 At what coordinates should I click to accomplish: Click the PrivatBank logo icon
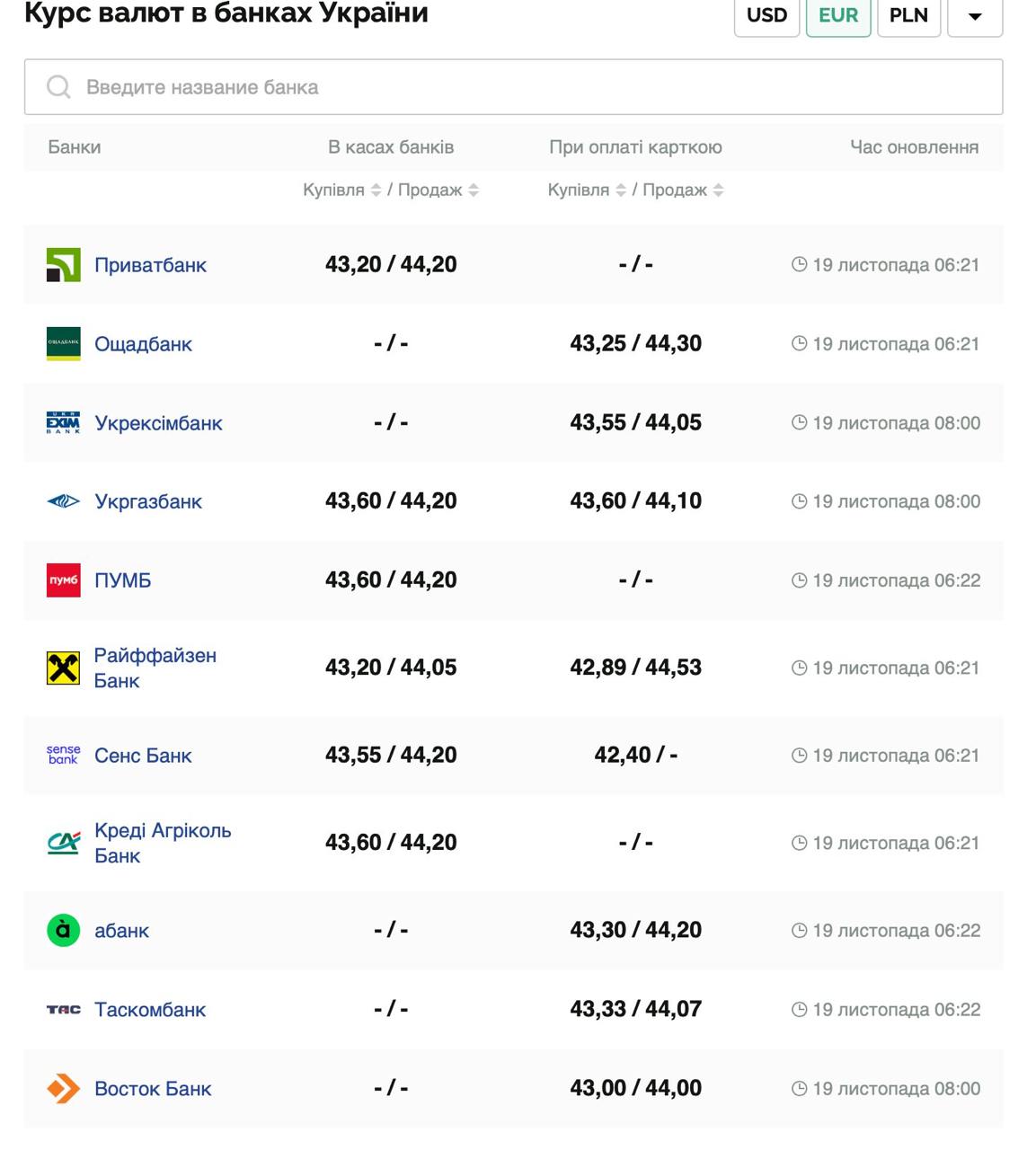63,265
